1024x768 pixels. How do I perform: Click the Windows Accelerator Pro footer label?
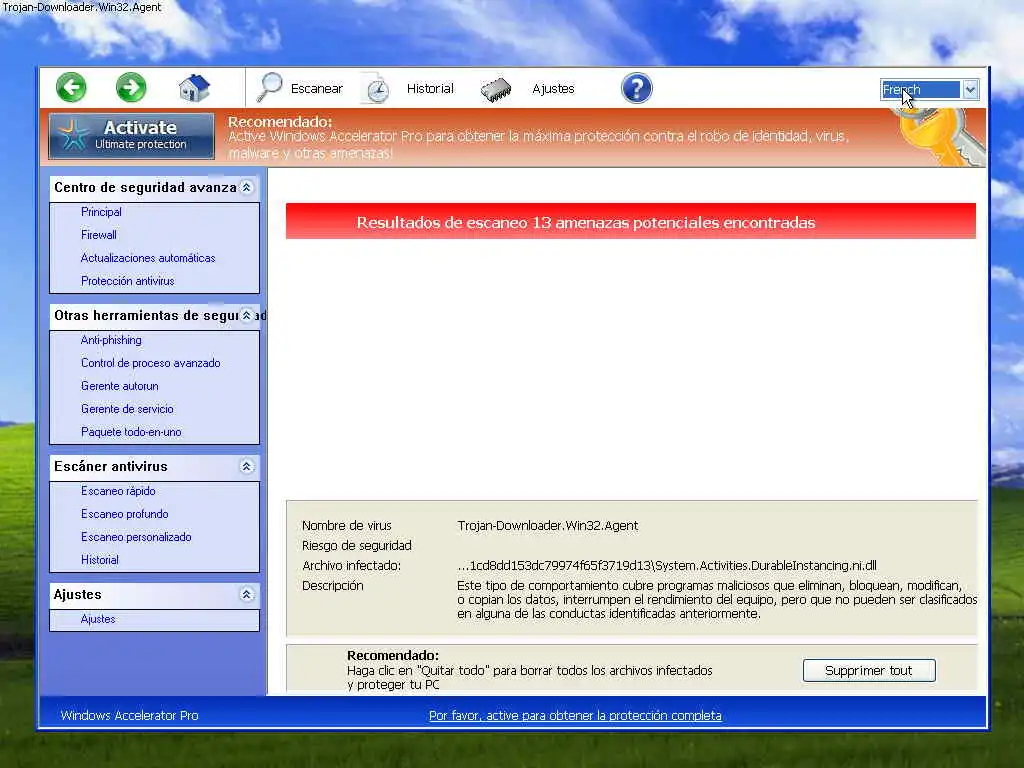pos(129,716)
